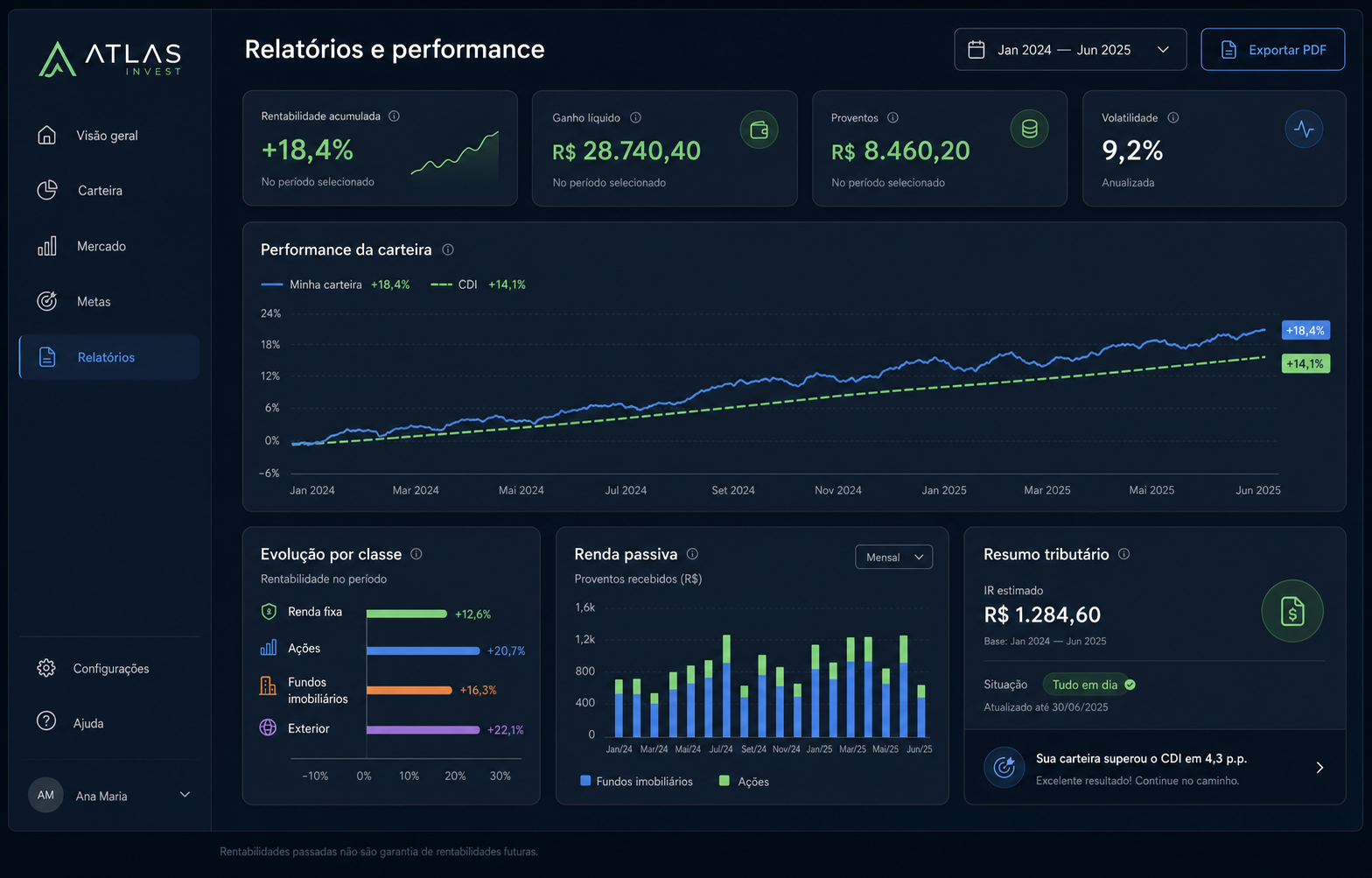Screen dimensions: 1372x878
Task: Click the green +14,1% chart end label
Action: point(1305,363)
